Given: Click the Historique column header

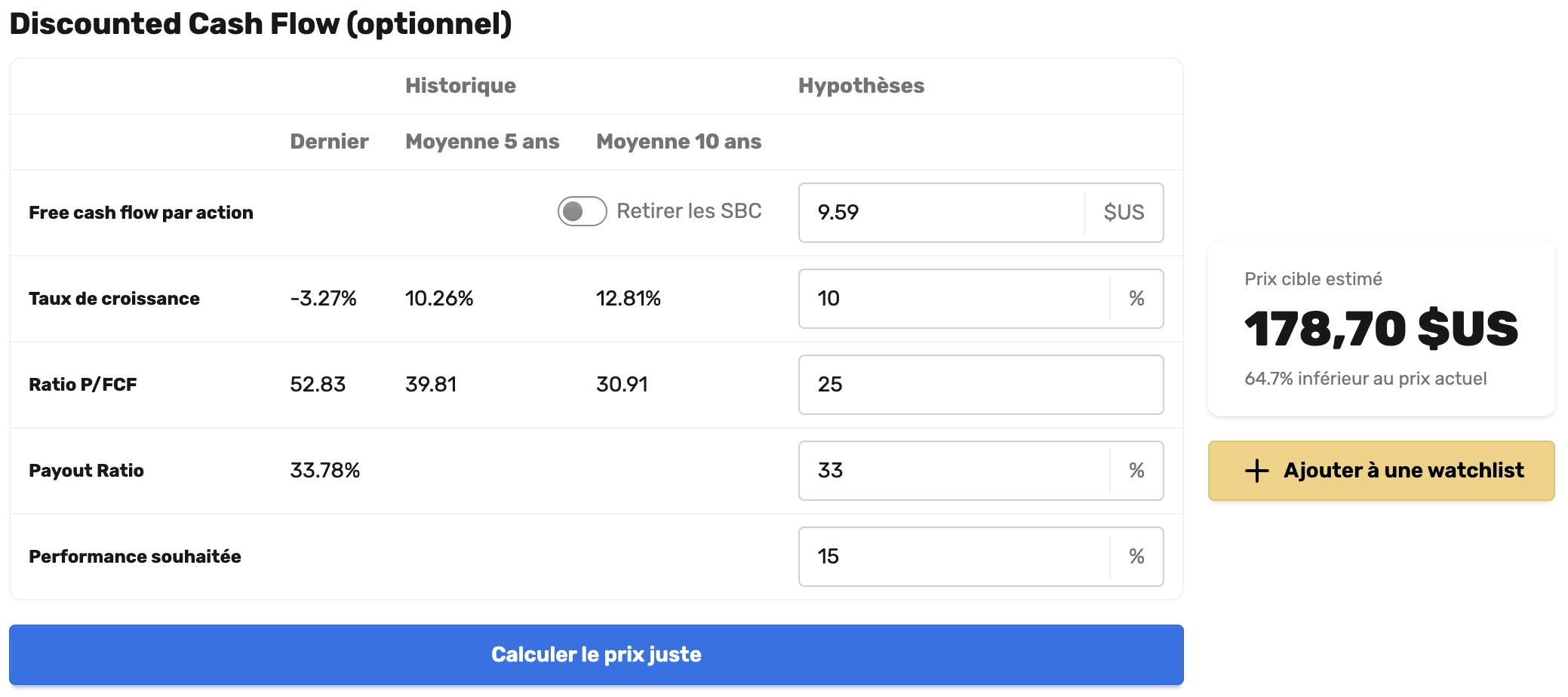Looking at the screenshot, I should [460, 86].
